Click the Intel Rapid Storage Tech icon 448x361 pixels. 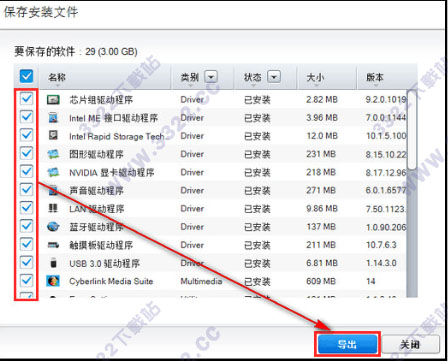[53, 136]
